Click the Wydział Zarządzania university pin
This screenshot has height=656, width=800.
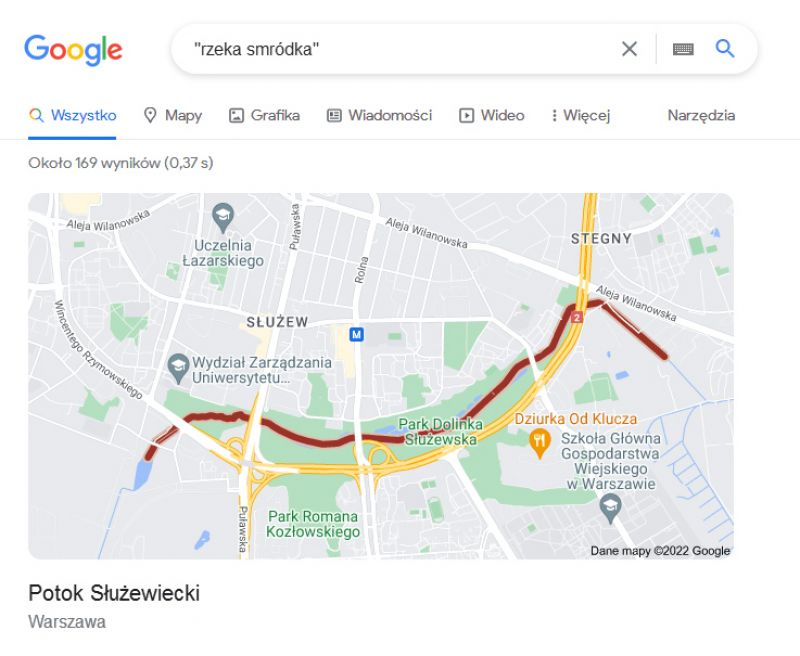tap(178, 369)
